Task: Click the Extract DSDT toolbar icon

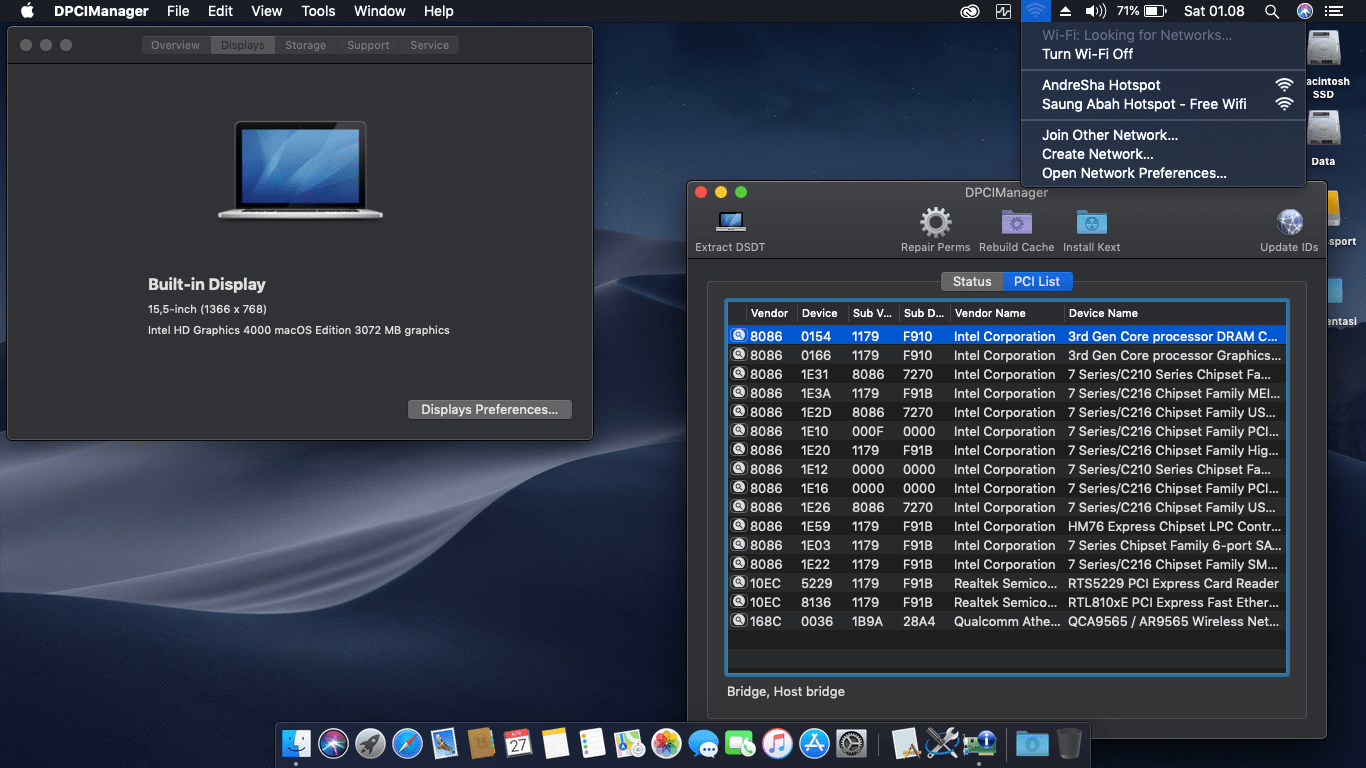Action: point(730,222)
